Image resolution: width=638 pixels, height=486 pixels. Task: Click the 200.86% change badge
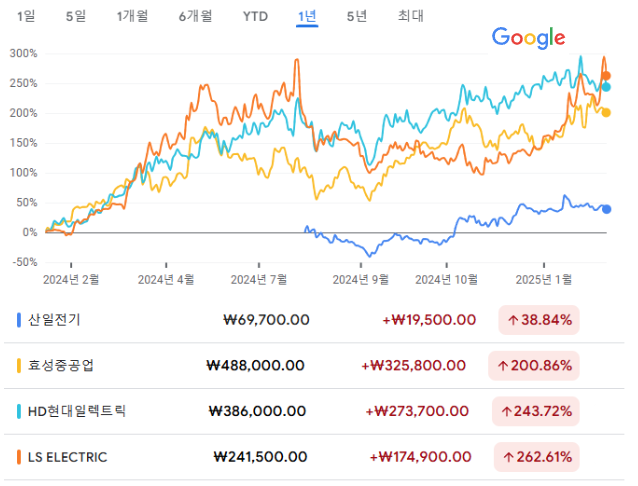(x=534, y=366)
